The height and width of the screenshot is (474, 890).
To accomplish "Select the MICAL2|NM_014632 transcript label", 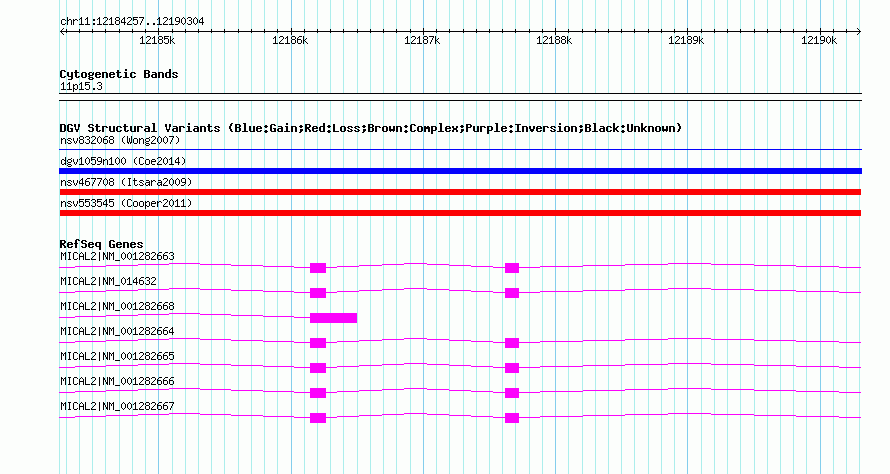I will coord(108,282).
